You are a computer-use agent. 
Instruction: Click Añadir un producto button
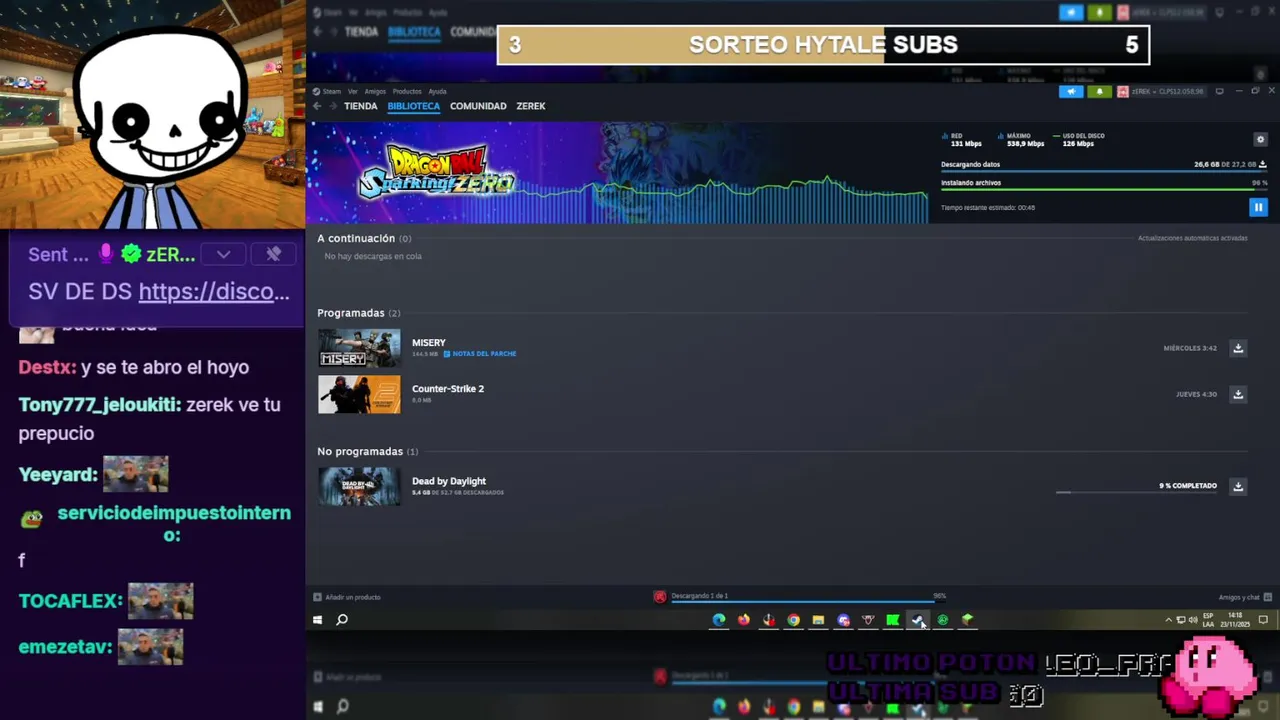(347, 597)
